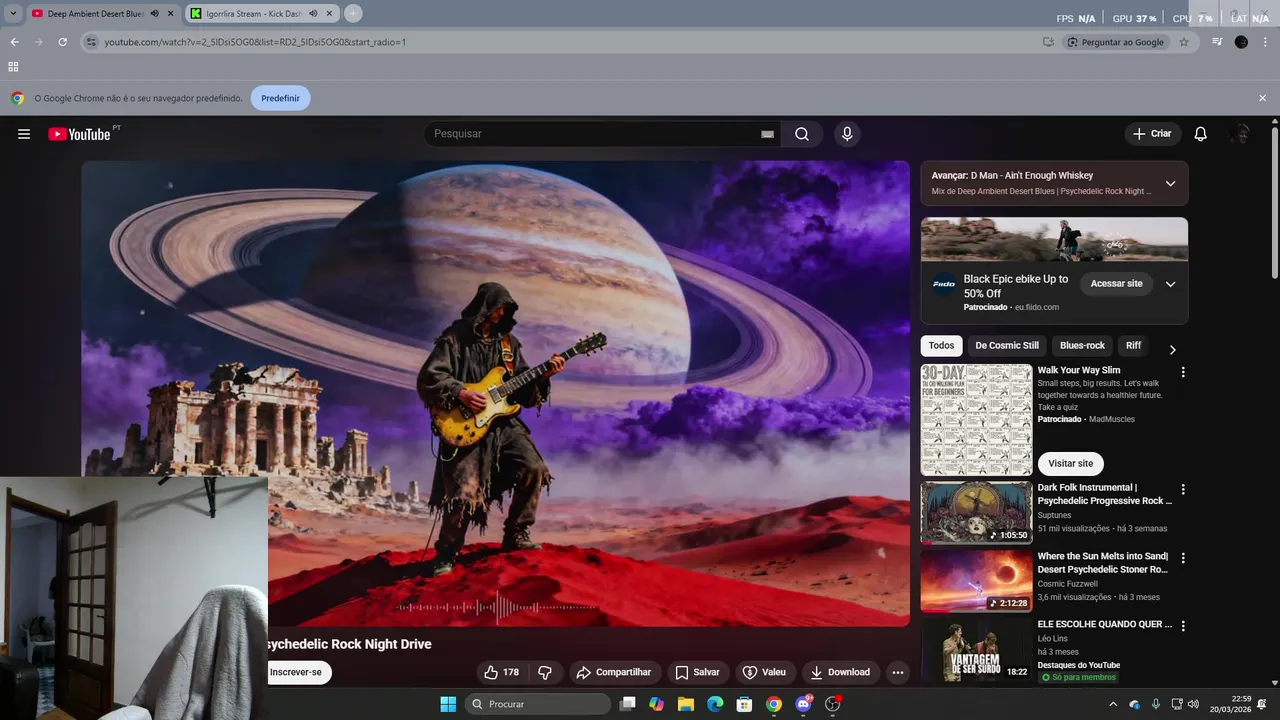This screenshot has width=1280, height=720.
Task: Click Perguntar ao Google button
Action: (x=1115, y=42)
